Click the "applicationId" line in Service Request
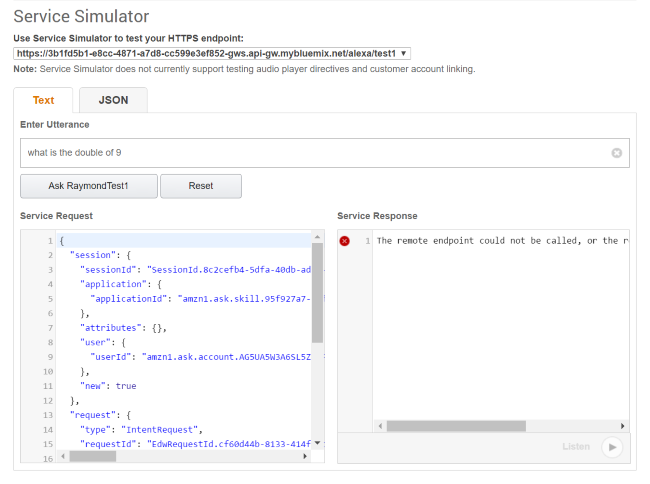Viewport: 650px width, 484px height. tap(200, 299)
